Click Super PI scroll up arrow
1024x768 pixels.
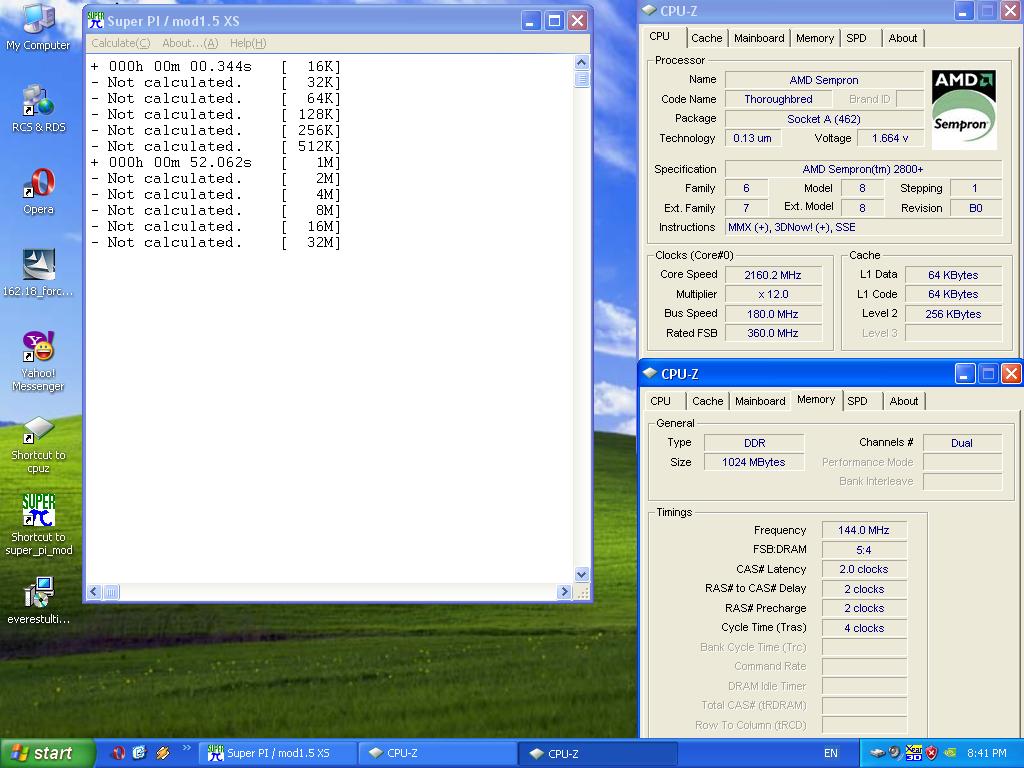[x=581, y=63]
